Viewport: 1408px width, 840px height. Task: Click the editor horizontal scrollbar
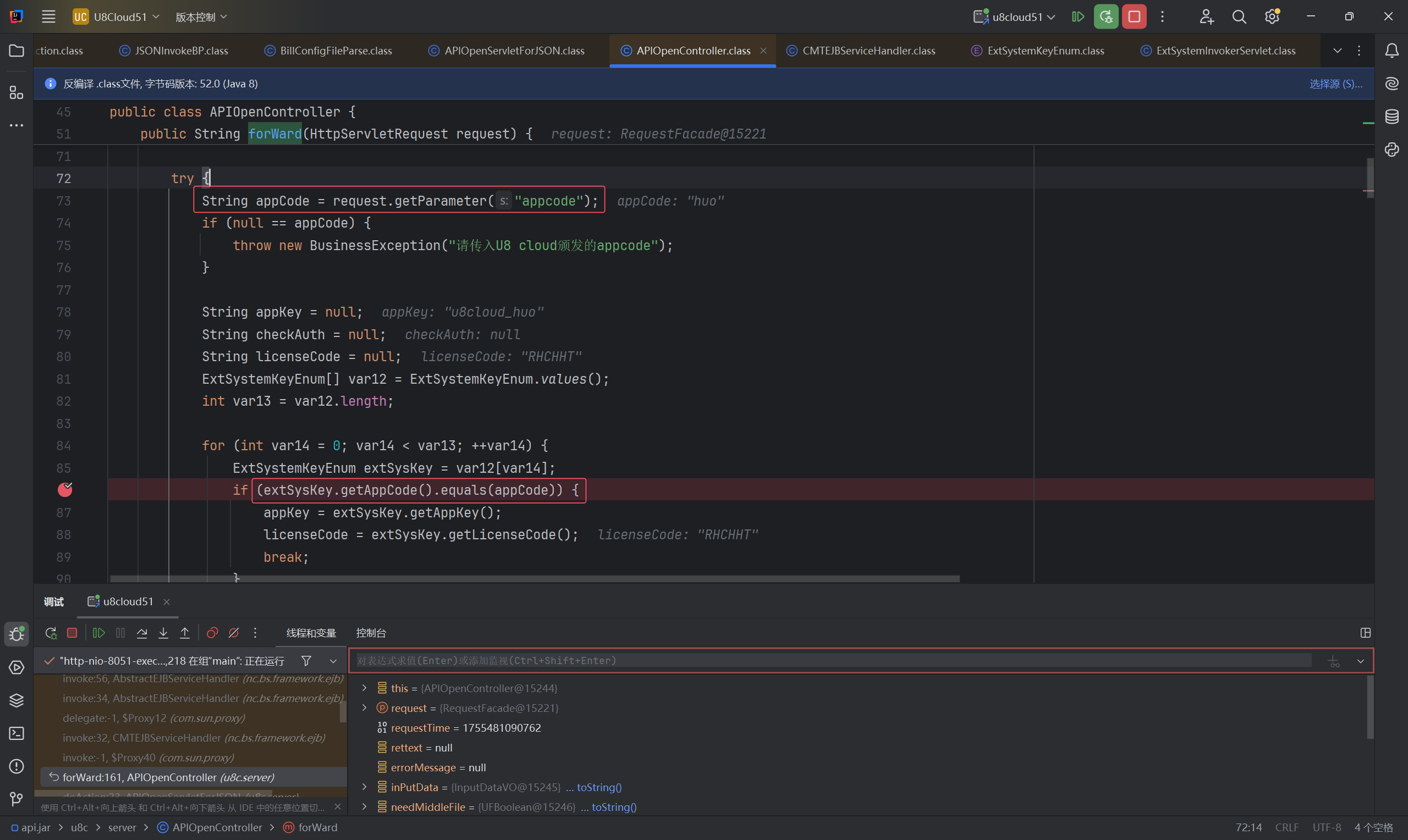(x=535, y=578)
